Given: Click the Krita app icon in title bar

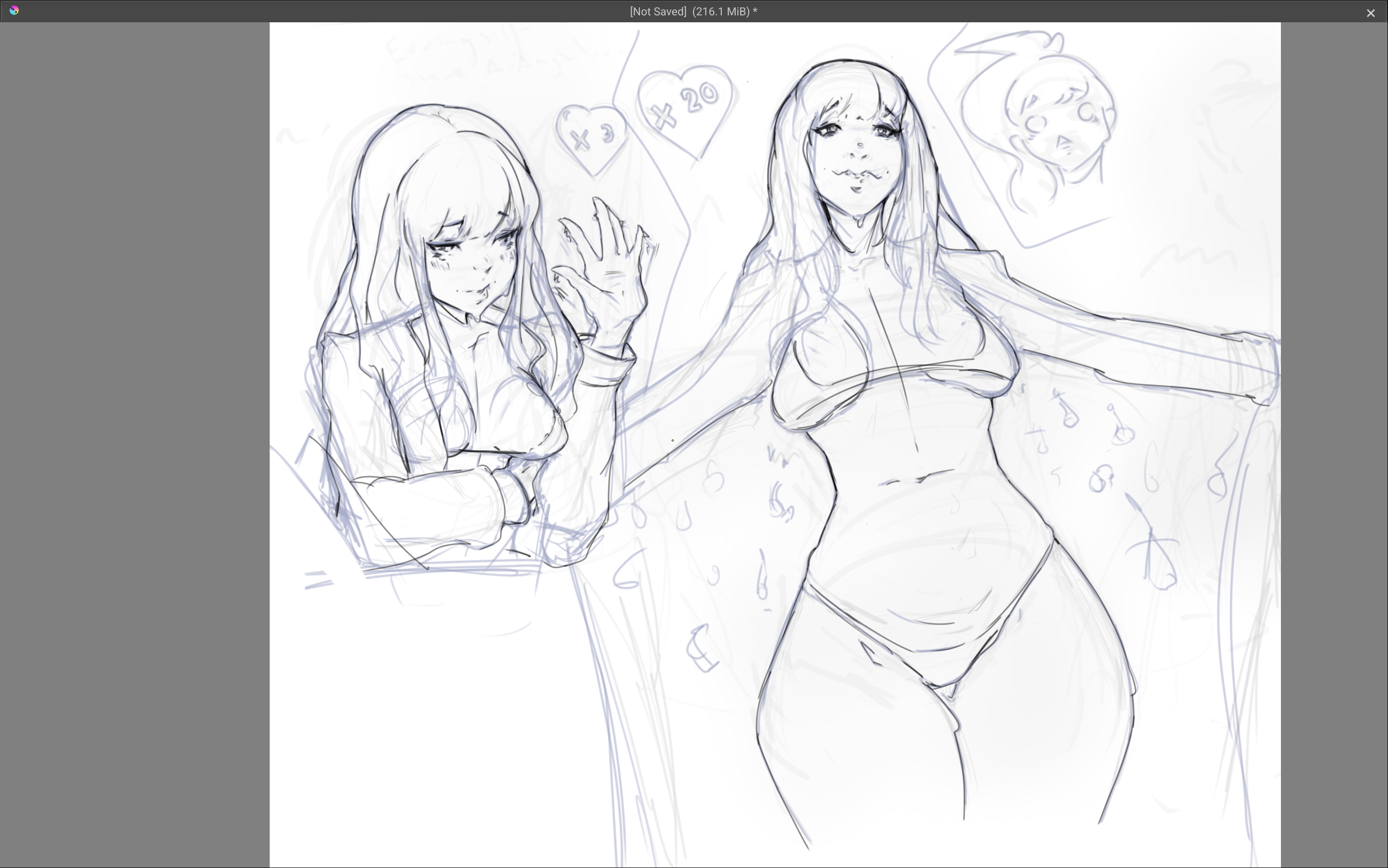Looking at the screenshot, I should [14, 10].
